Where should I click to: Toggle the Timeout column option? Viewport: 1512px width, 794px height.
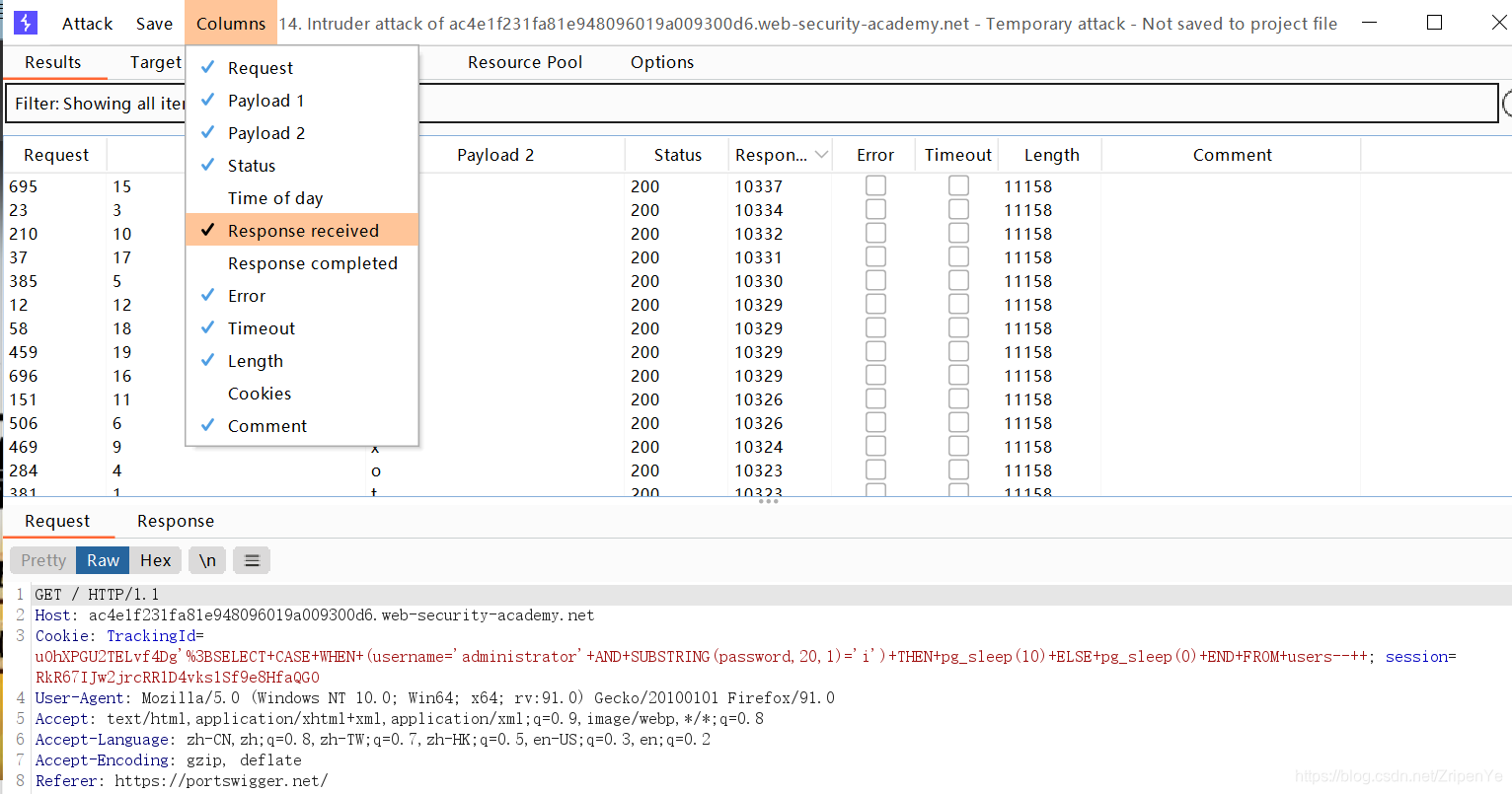(302, 328)
